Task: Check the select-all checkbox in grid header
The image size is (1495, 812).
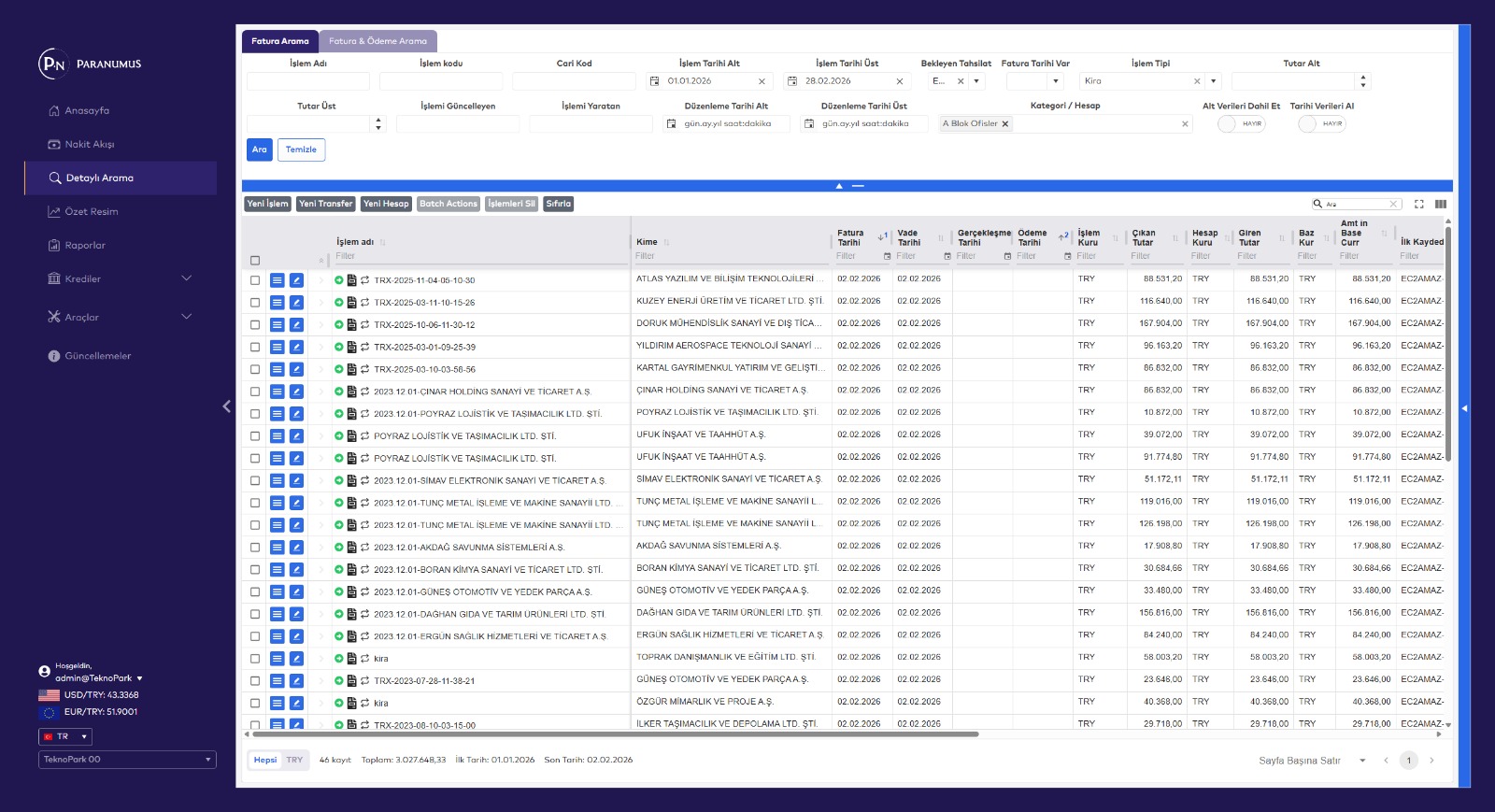Action: click(255, 261)
